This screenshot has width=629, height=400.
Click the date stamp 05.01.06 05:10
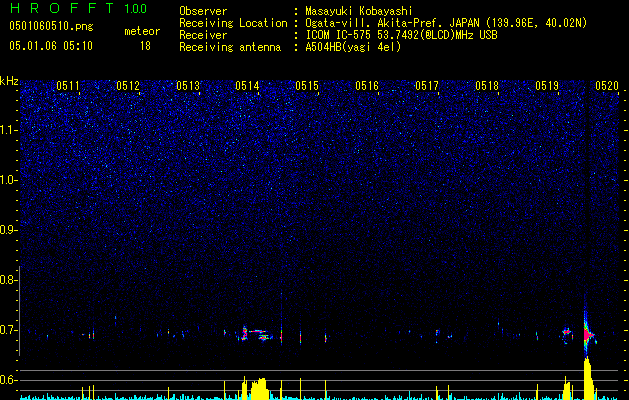pyautogui.click(x=51, y=46)
